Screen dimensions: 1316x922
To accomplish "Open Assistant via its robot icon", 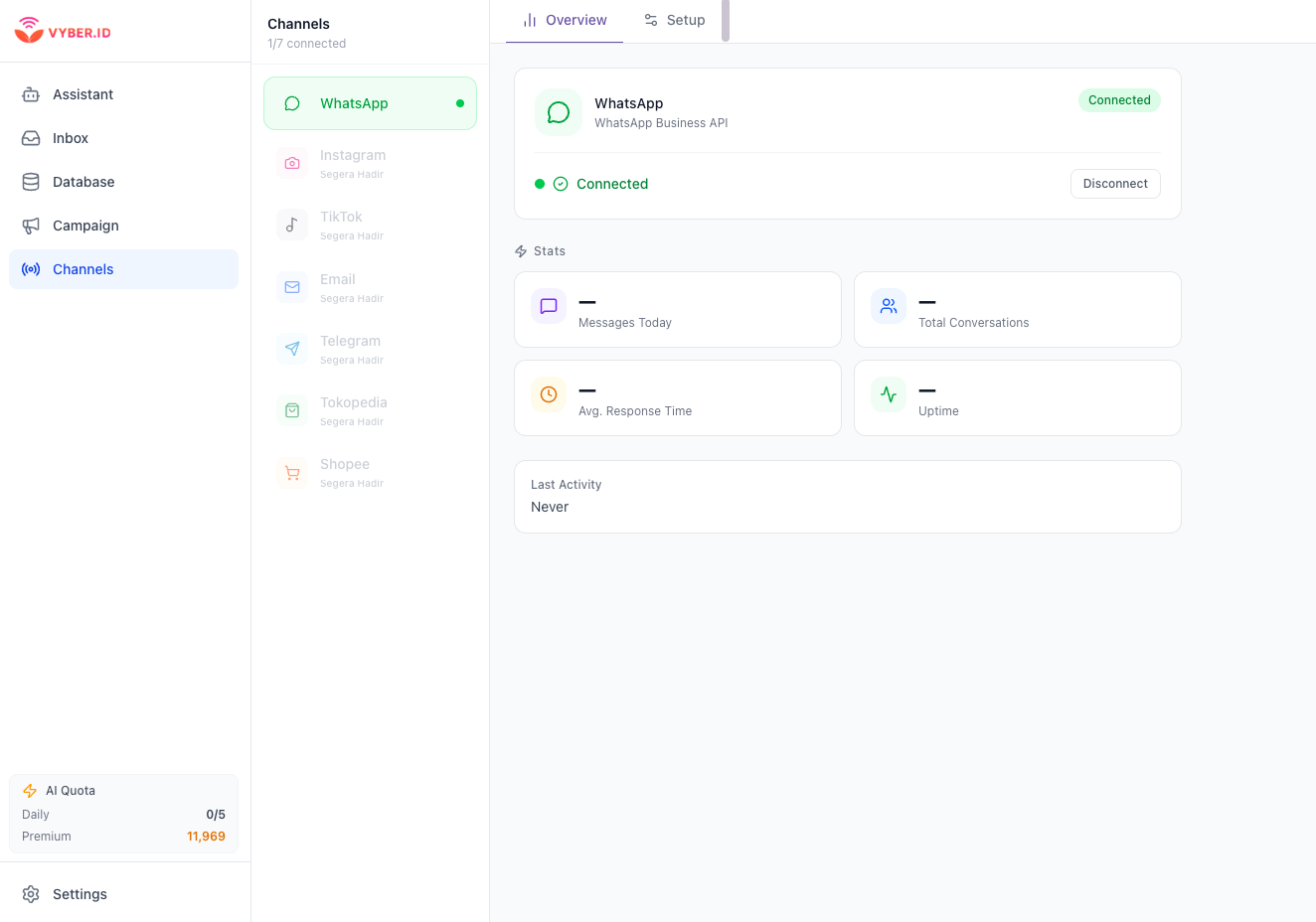I will 31,94.
